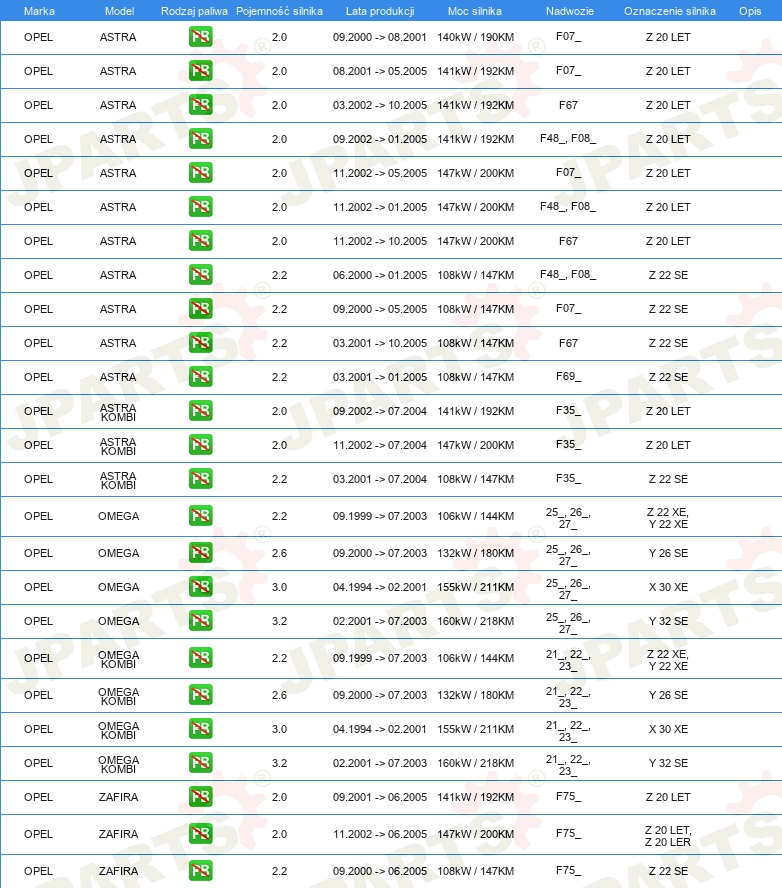Click Y 26 SE in Omega sedan row
Image resolution: width=782 pixels, height=888 pixels.
click(x=668, y=553)
